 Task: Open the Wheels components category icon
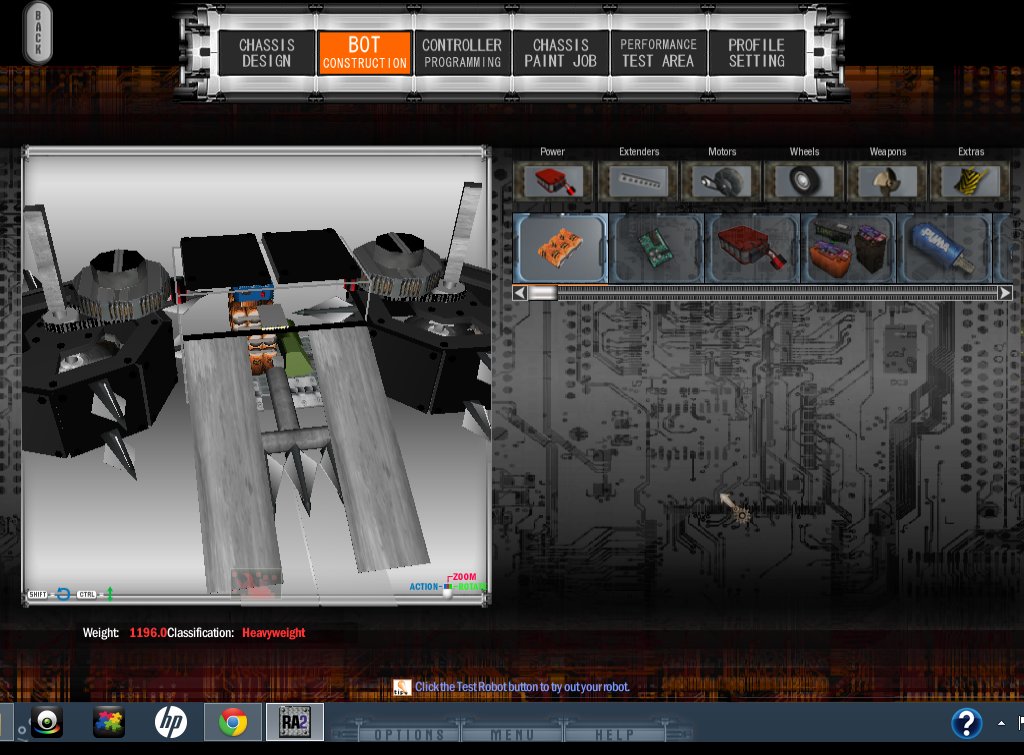[x=805, y=181]
